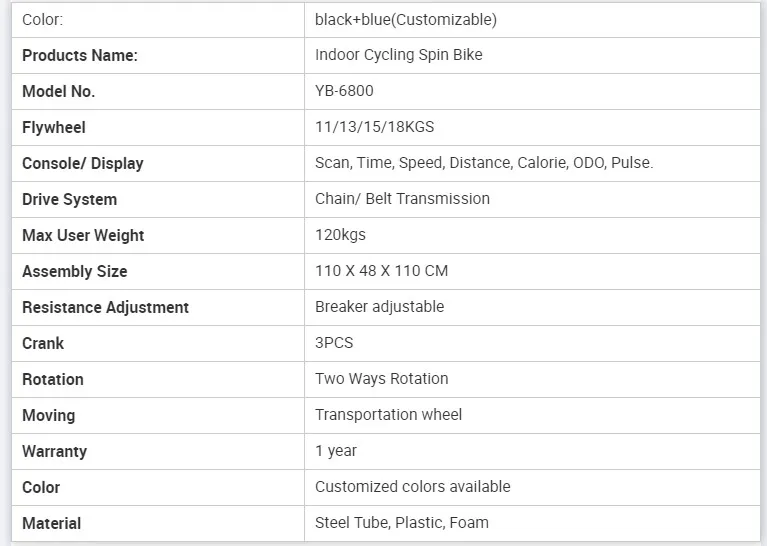Click the 'Resistance Adjustment' label
This screenshot has height=546, width=767.
(x=106, y=307)
